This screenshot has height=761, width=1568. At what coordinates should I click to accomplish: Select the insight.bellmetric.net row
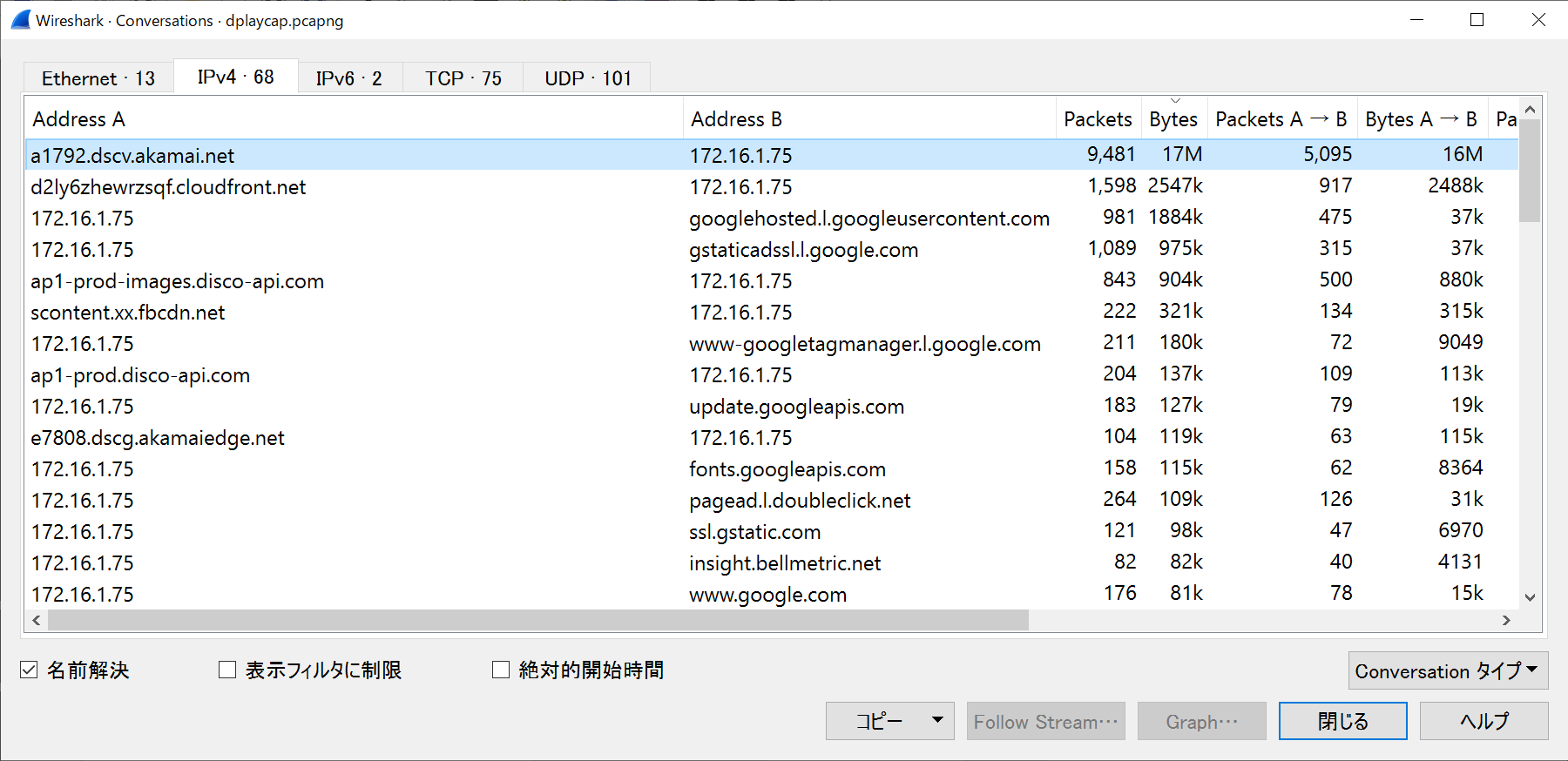pyautogui.click(x=772, y=562)
